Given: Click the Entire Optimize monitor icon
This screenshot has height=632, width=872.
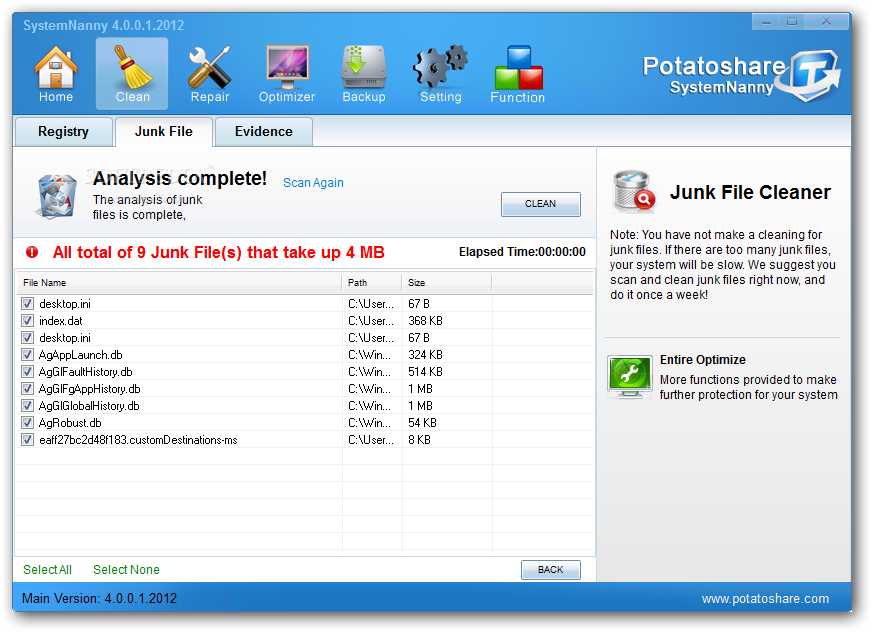Looking at the screenshot, I should tap(630, 377).
